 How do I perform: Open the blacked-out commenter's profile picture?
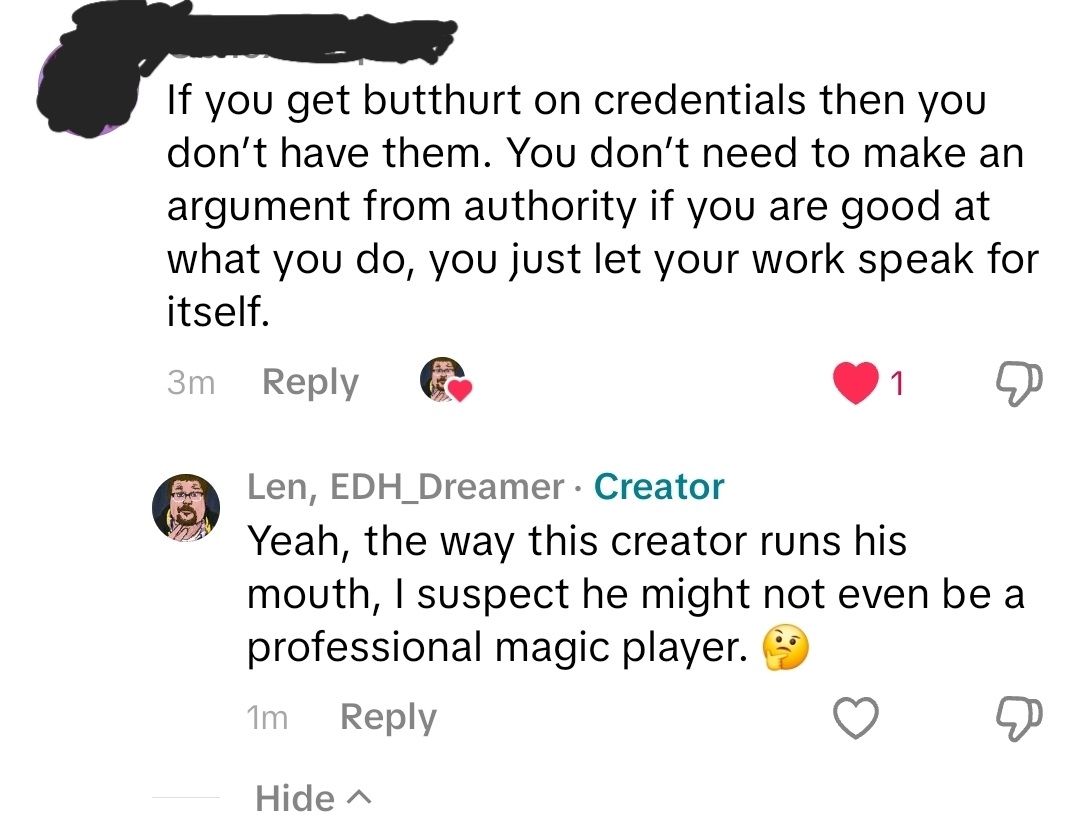tap(86, 90)
